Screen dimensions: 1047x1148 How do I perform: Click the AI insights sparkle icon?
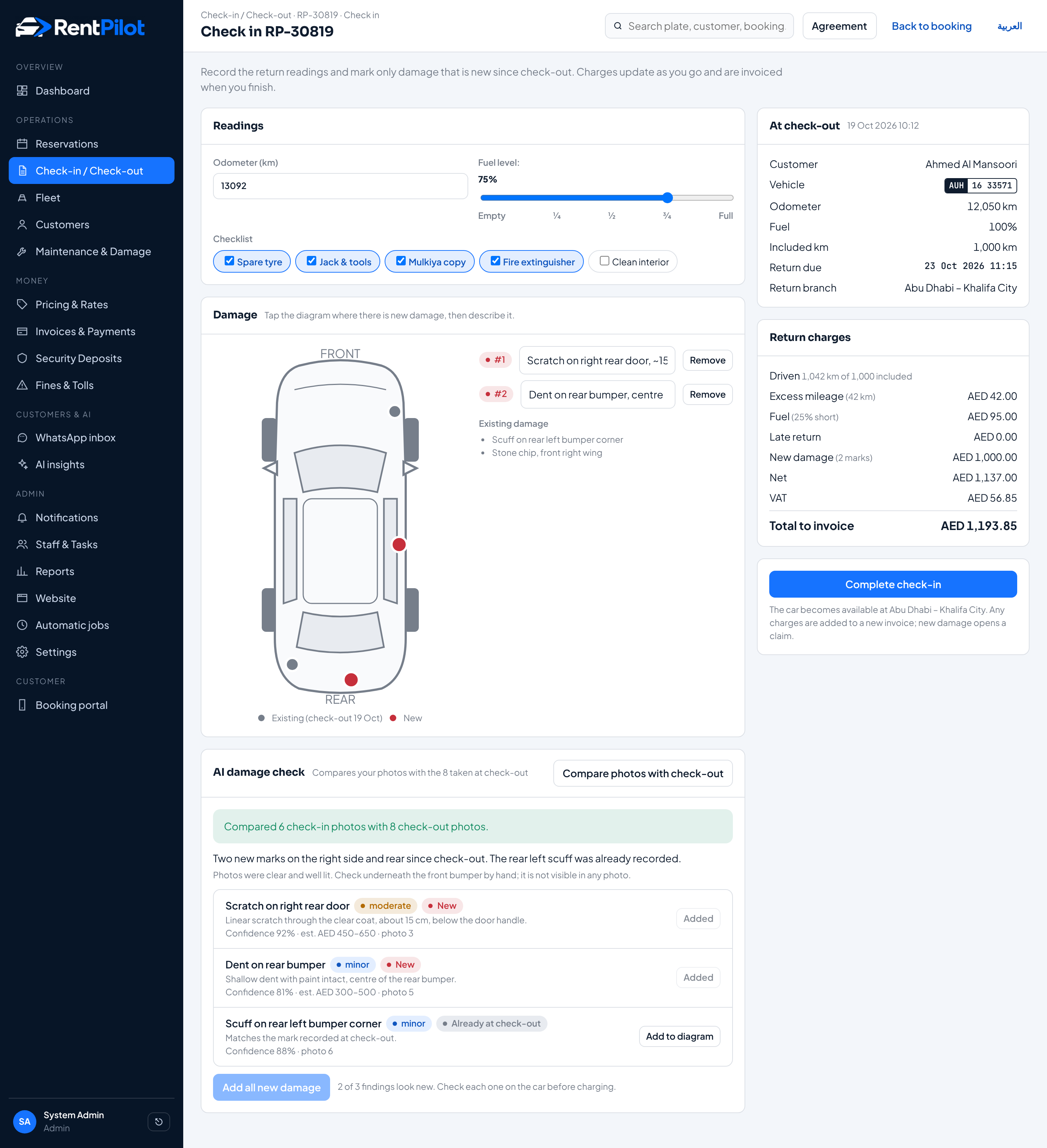(22, 464)
